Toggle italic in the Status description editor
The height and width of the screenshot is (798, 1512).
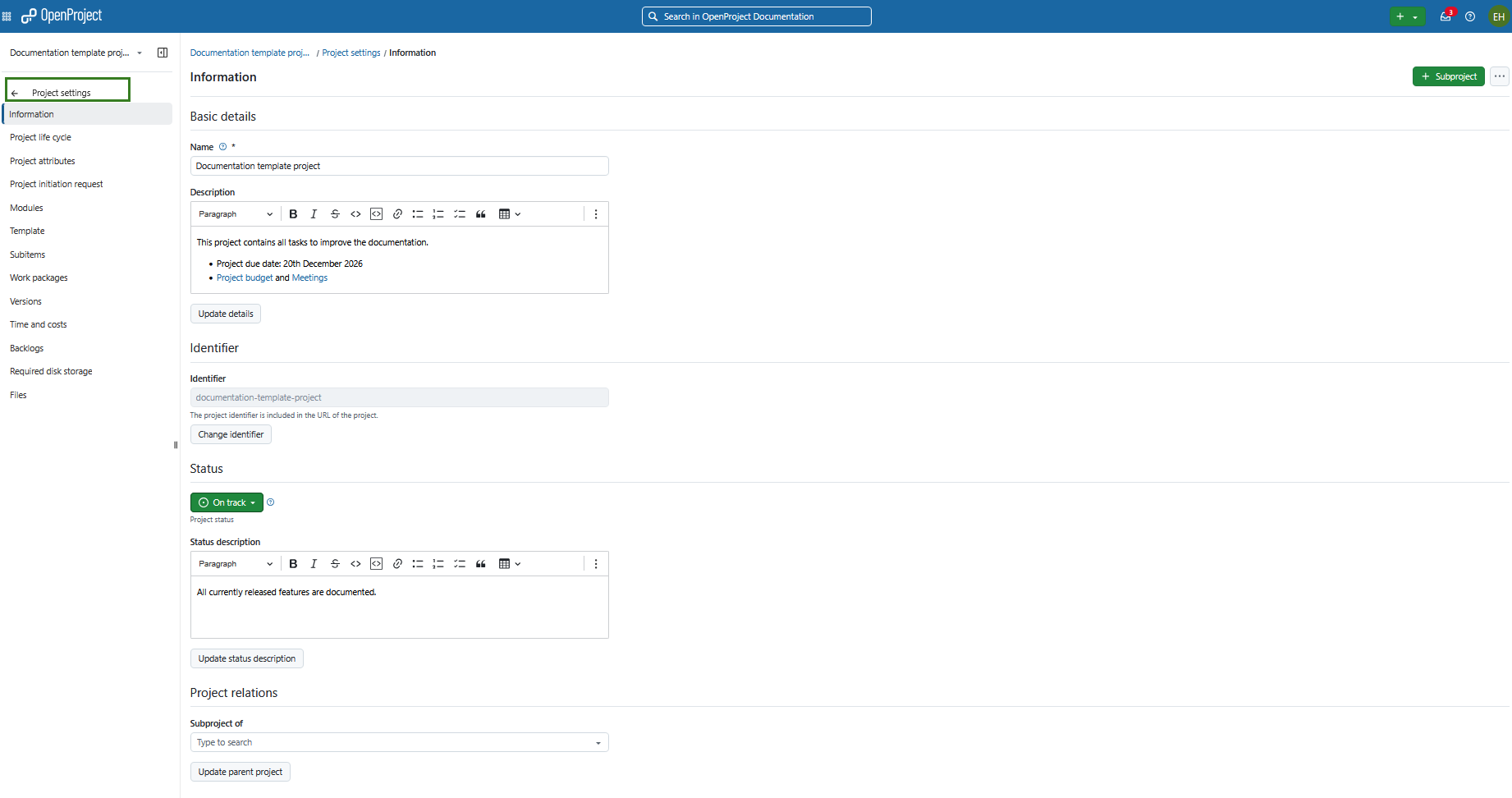[314, 564]
